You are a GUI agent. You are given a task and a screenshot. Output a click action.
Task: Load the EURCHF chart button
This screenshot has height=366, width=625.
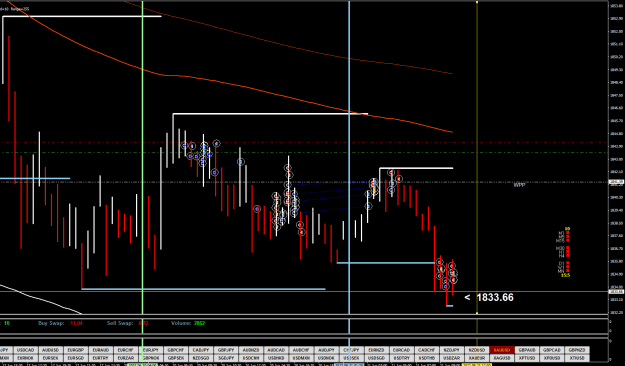pos(126,350)
